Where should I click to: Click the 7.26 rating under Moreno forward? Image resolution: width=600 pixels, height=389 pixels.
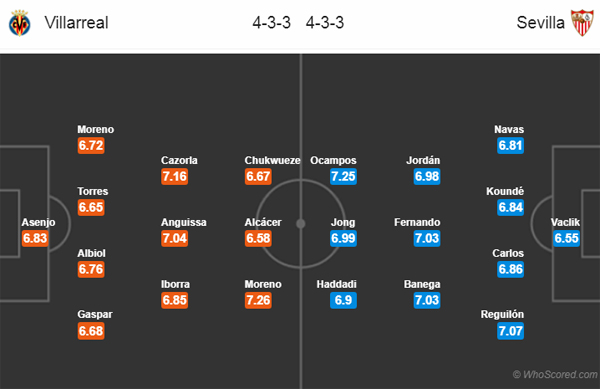click(x=258, y=300)
